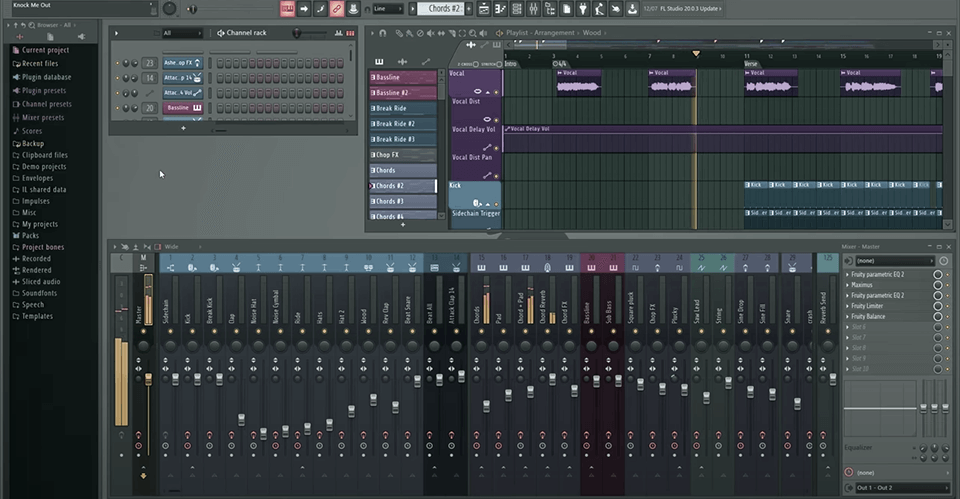Click the Vocal Delay Vol automation clip
Viewport: 960px width, 499px height.
(722, 139)
